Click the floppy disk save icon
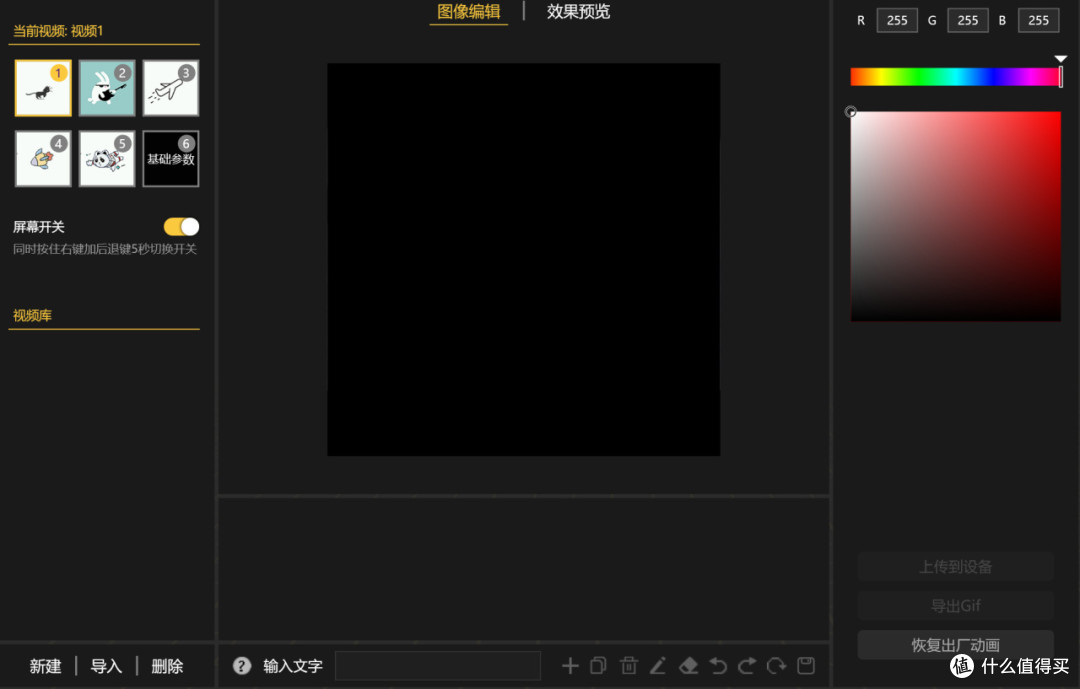Image resolution: width=1080 pixels, height=689 pixels. click(x=806, y=666)
